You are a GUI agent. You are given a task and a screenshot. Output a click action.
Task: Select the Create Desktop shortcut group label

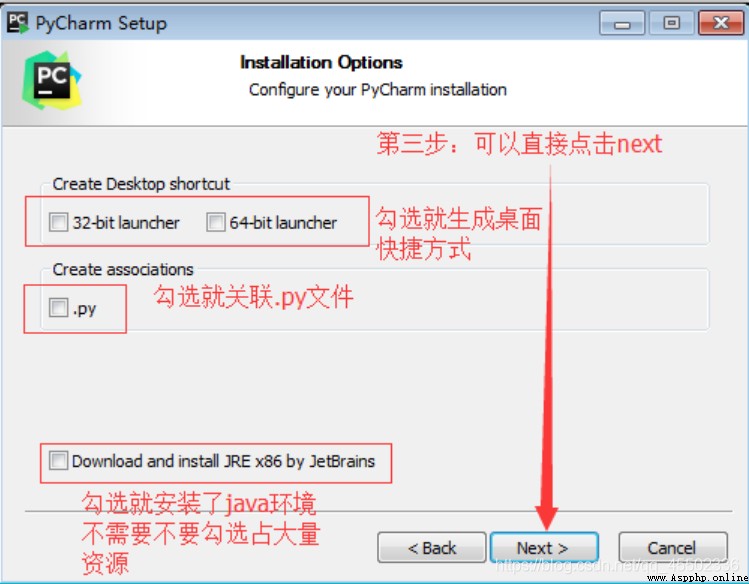(141, 184)
